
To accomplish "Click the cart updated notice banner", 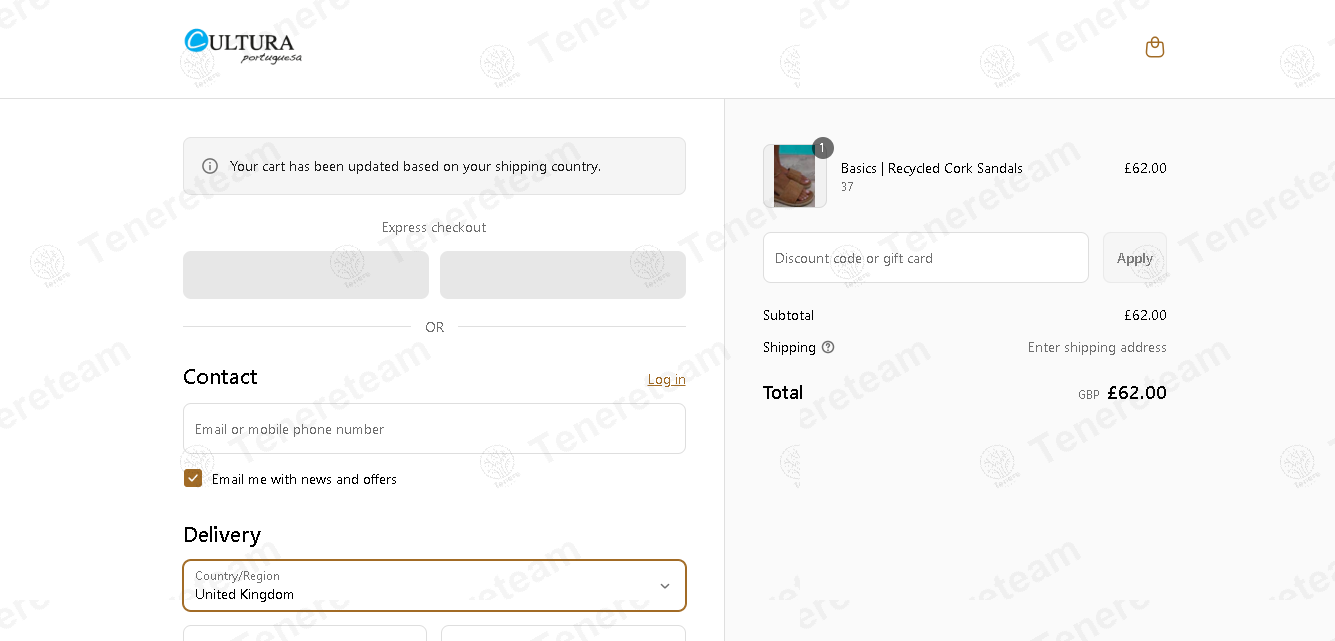I will [x=434, y=166].
